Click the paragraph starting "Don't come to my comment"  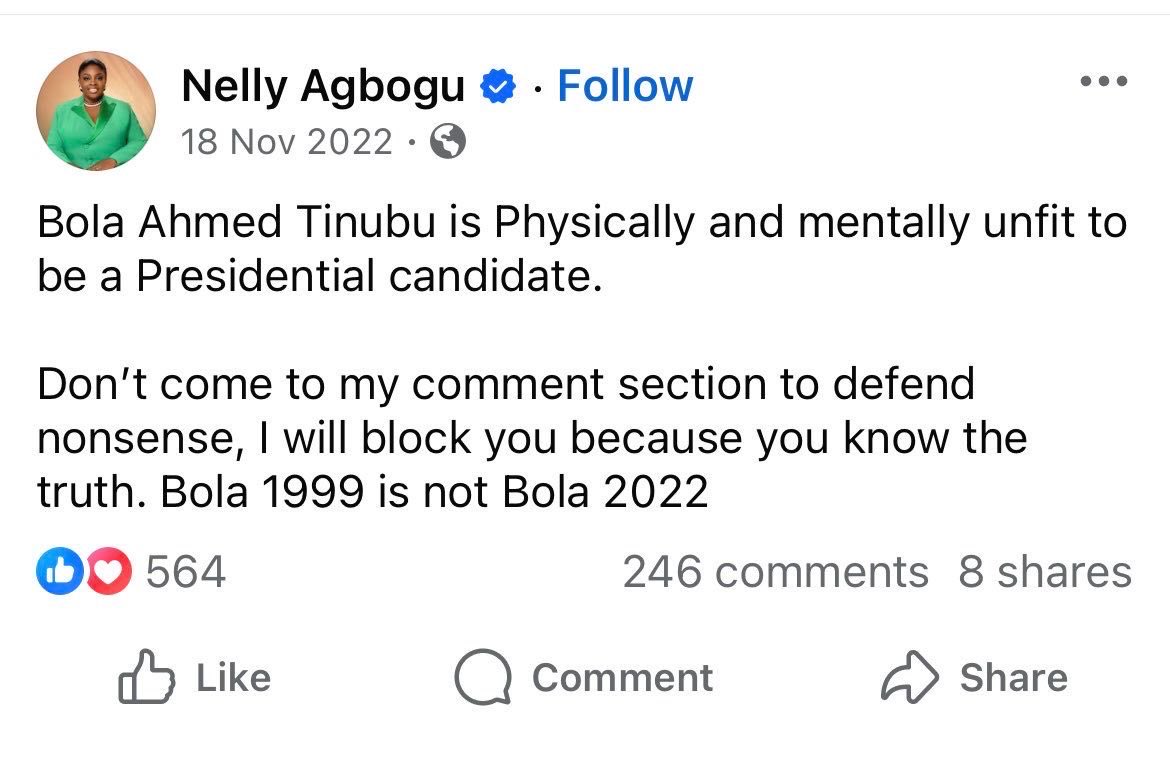[530, 438]
